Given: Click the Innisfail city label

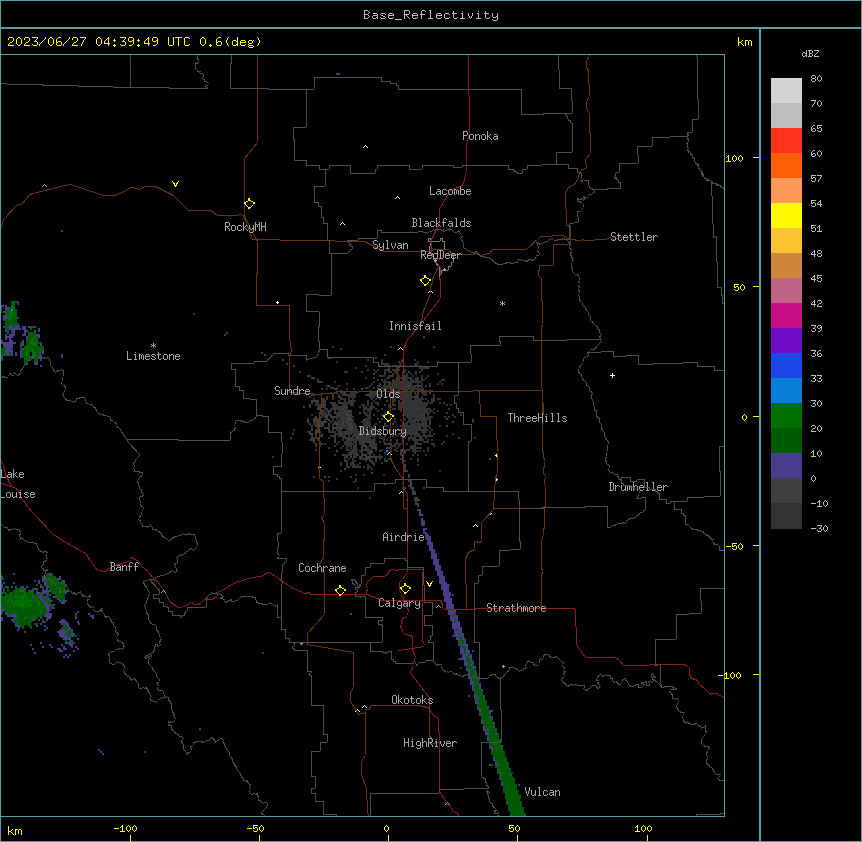Looking at the screenshot, I should point(415,326).
